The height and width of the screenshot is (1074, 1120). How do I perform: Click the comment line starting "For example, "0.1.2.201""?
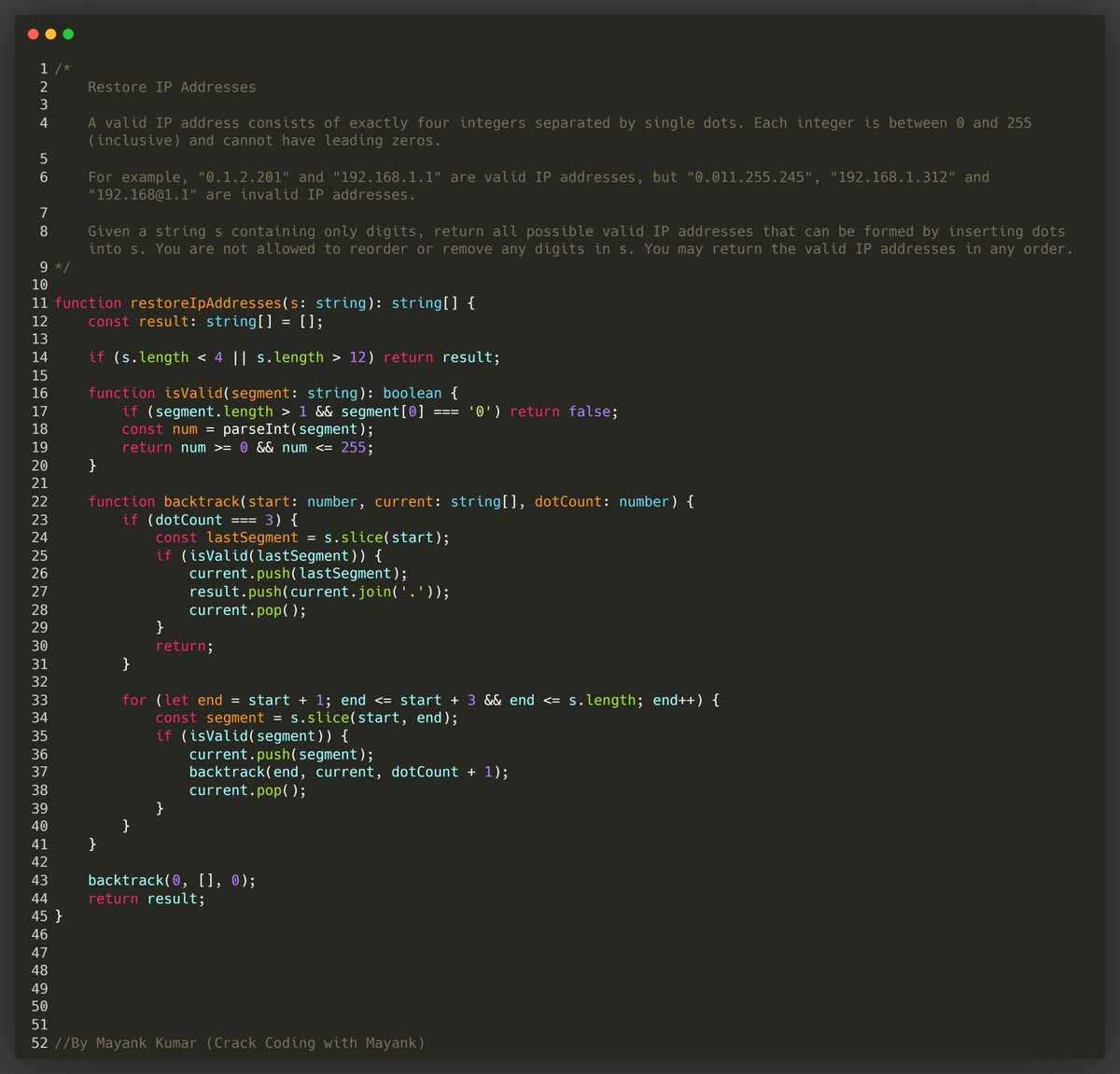[x=539, y=177]
